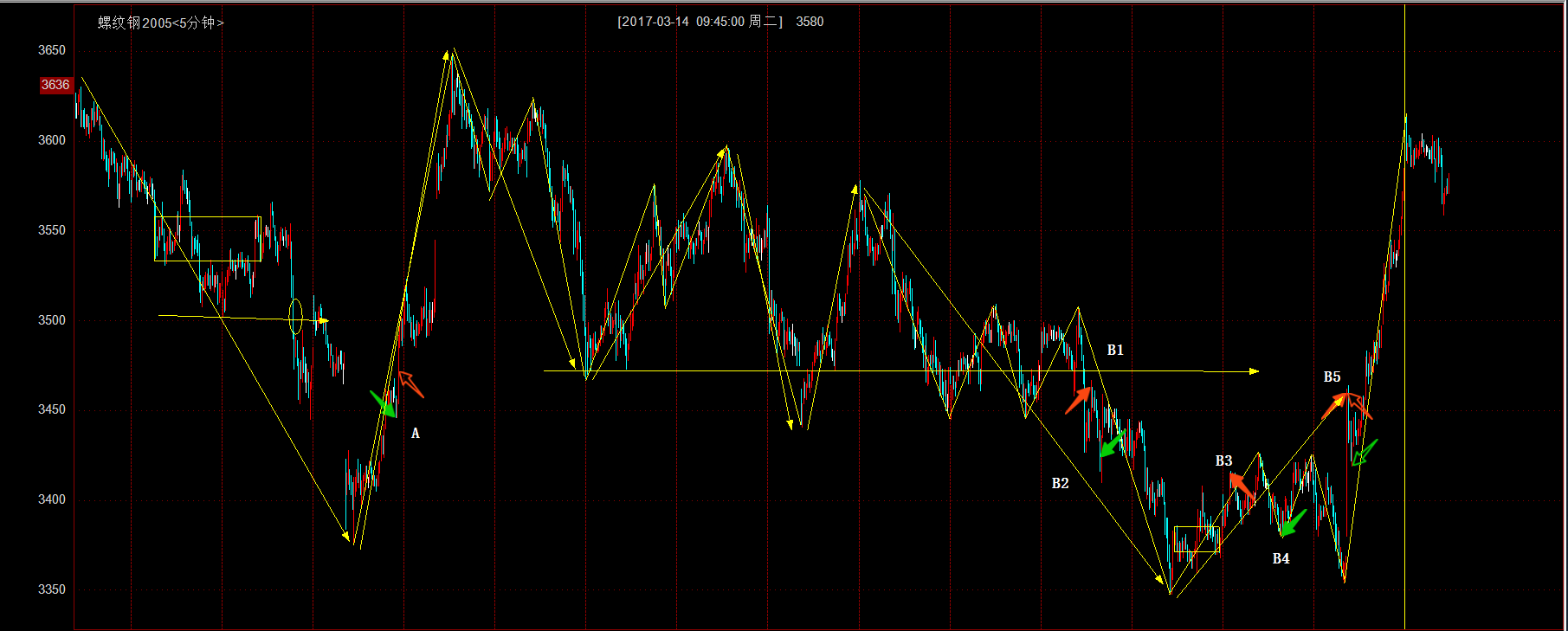This screenshot has width=1568, height=631.
Task: Select the timestamp 2017-03-14 09:45:00 周二
Action: click(x=700, y=22)
